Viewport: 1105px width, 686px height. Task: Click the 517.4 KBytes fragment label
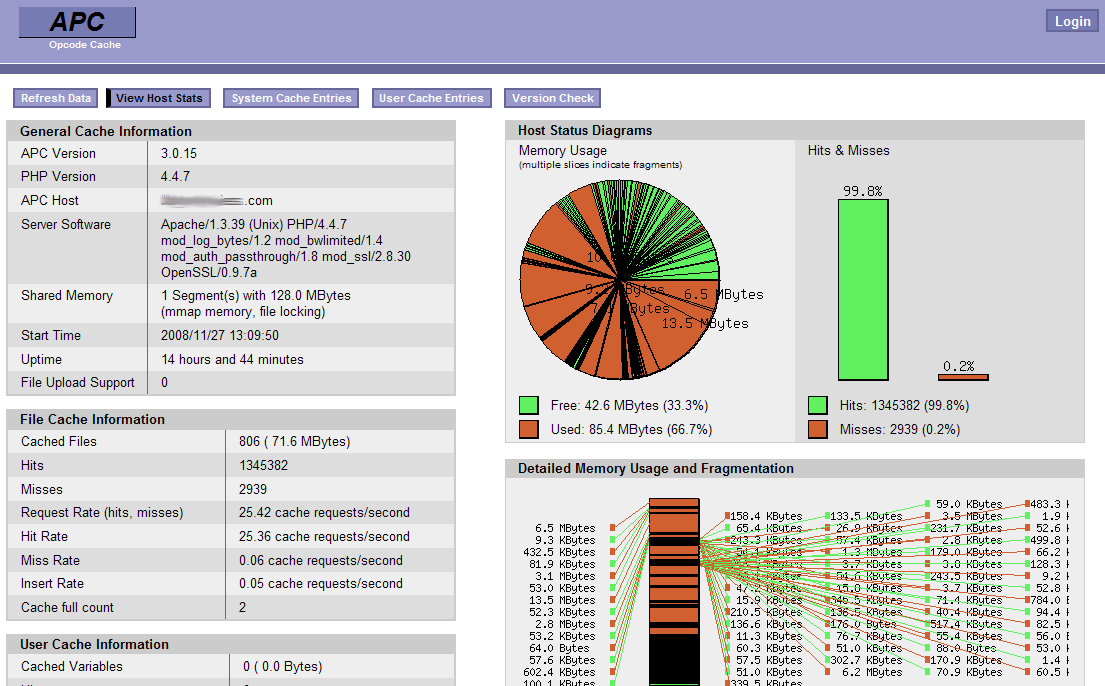point(966,624)
